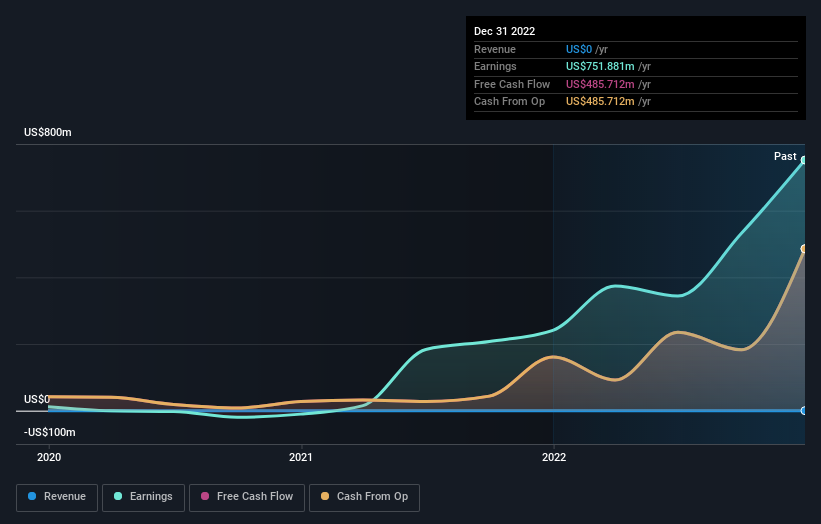Select the Earnings endpoint marker at Dec 2022
Viewport: 821px width, 524px height.
[x=804, y=160]
